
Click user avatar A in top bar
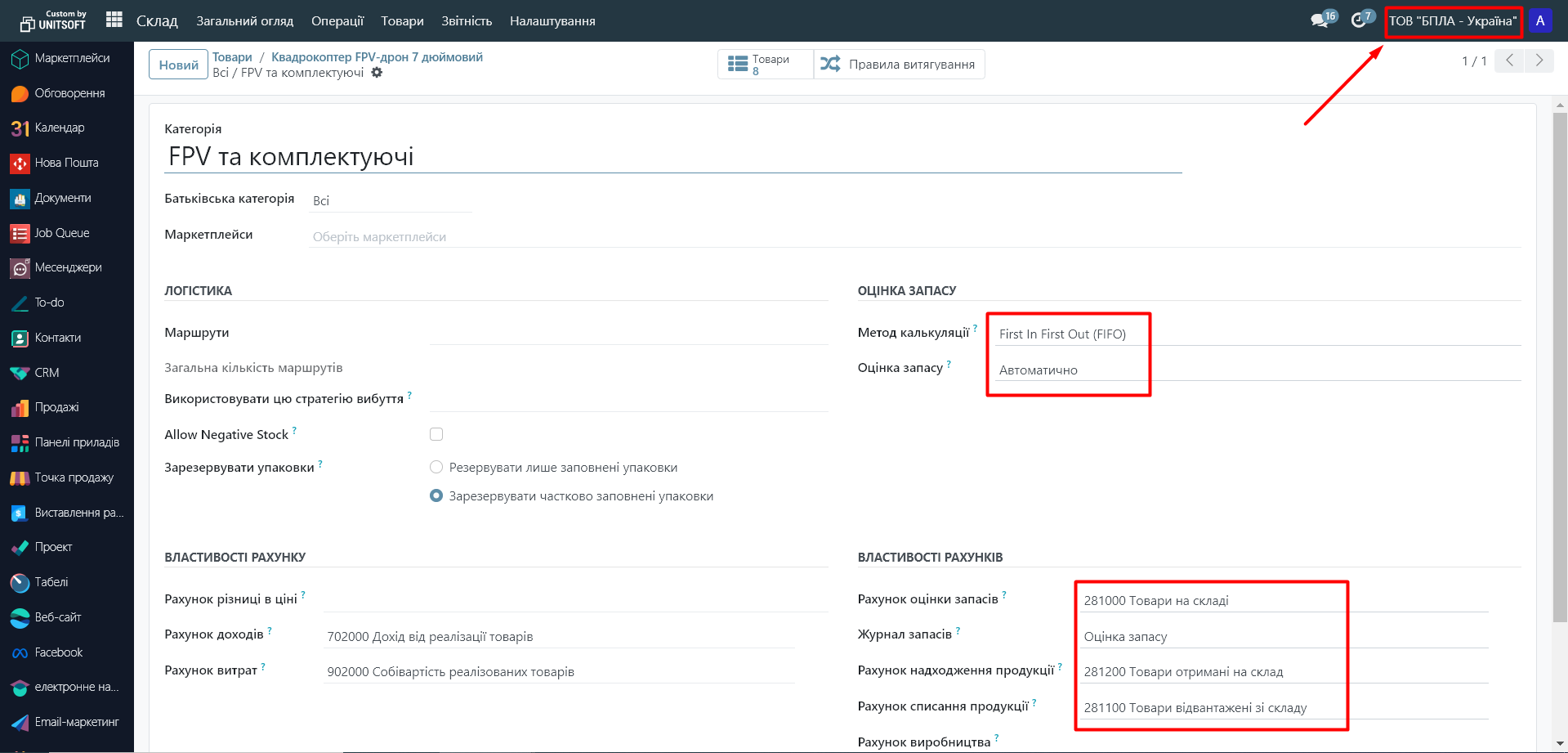pyautogui.click(x=1539, y=20)
